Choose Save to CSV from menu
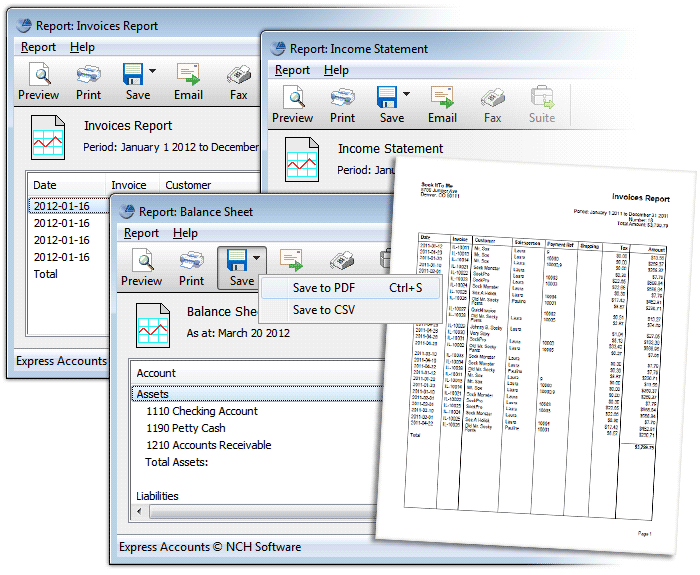Screen dimensions: 700x575 point(324,310)
